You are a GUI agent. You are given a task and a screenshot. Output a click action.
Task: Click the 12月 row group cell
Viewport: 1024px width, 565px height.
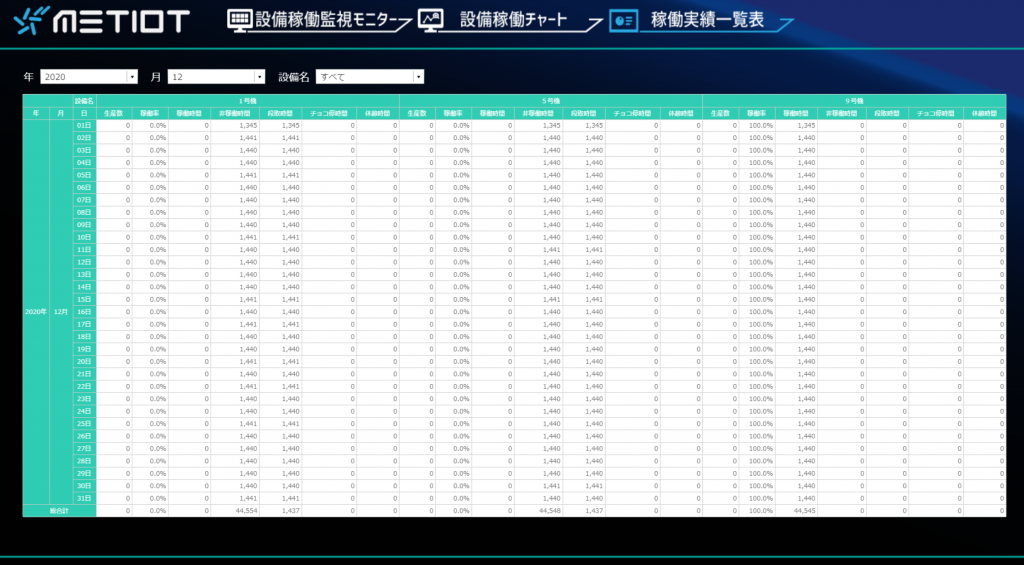(61, 312)
